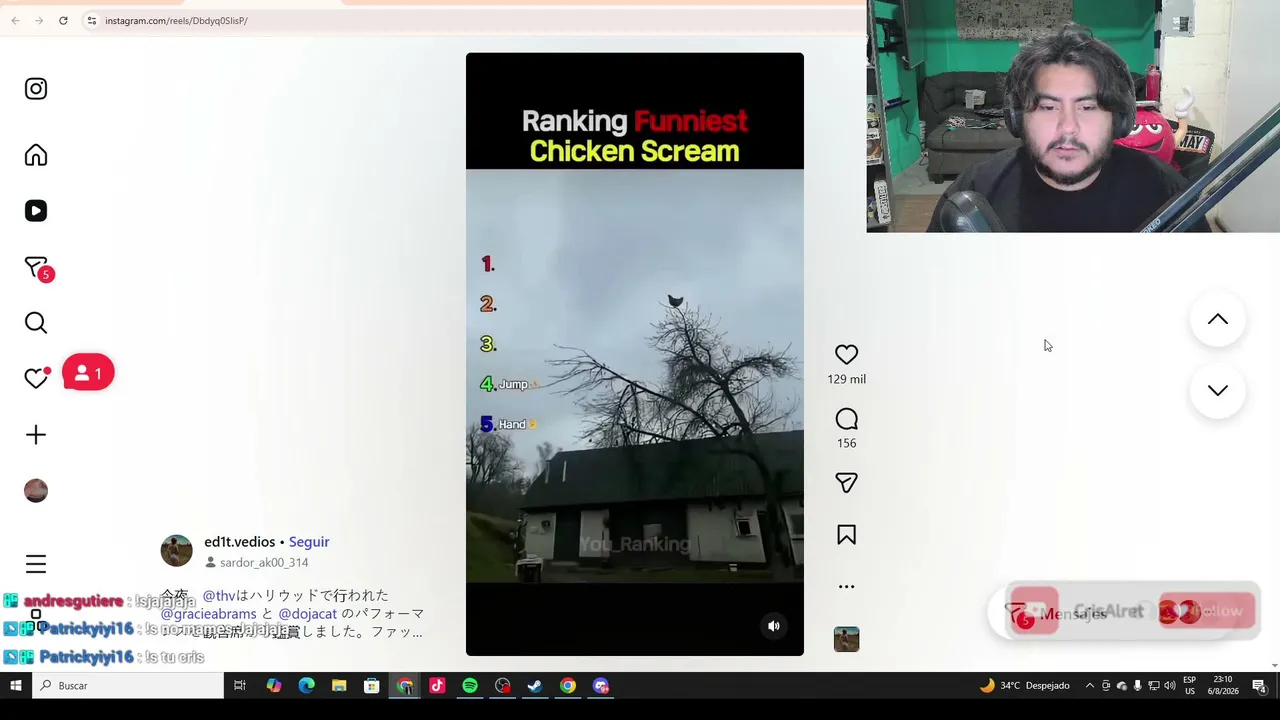Open the three-dot reel options menu
Viewport: 1280px width, 720px height.
tap(846, 587)
